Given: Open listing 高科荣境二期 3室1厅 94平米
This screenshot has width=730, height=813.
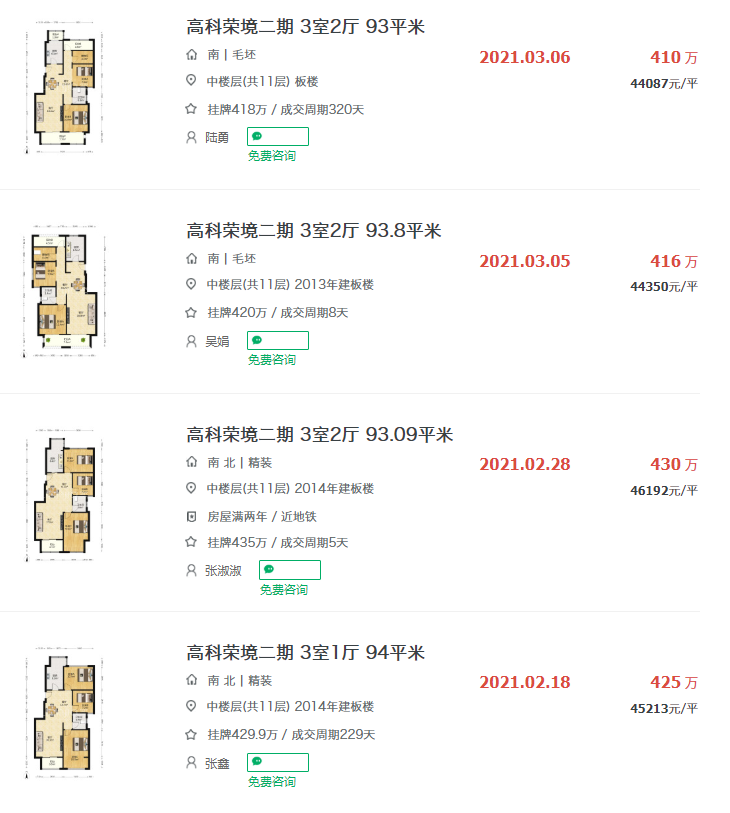Looking at the screenshot, I should pos(305,653).
